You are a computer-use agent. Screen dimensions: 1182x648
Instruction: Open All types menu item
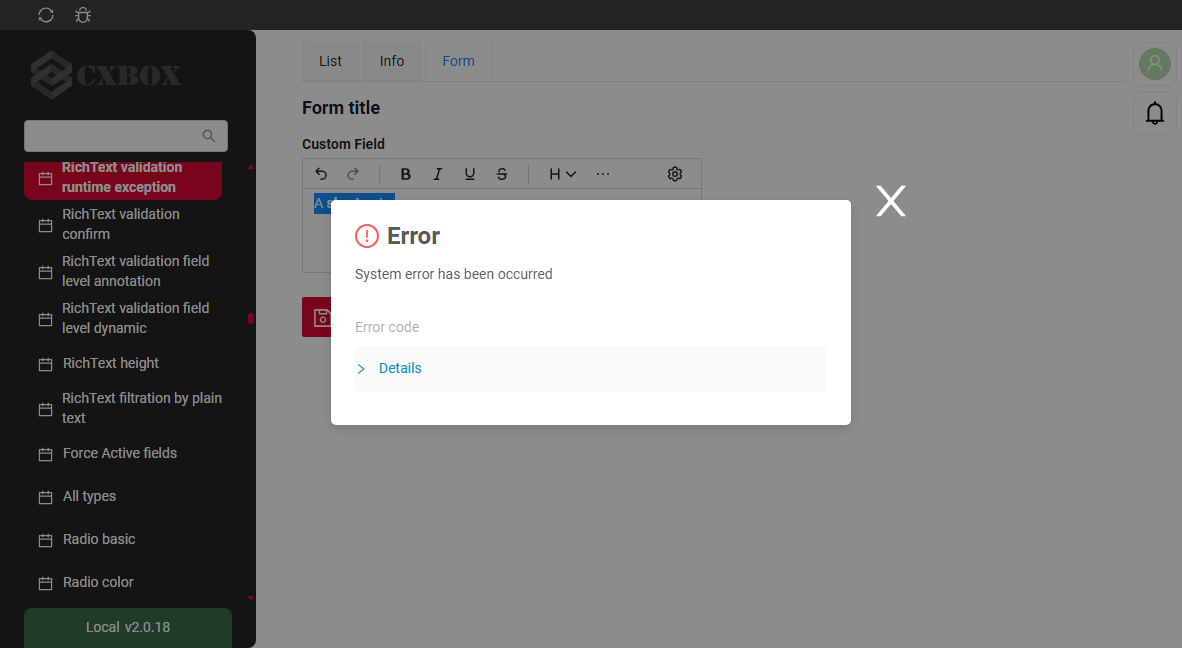click(x=123, y=496)
